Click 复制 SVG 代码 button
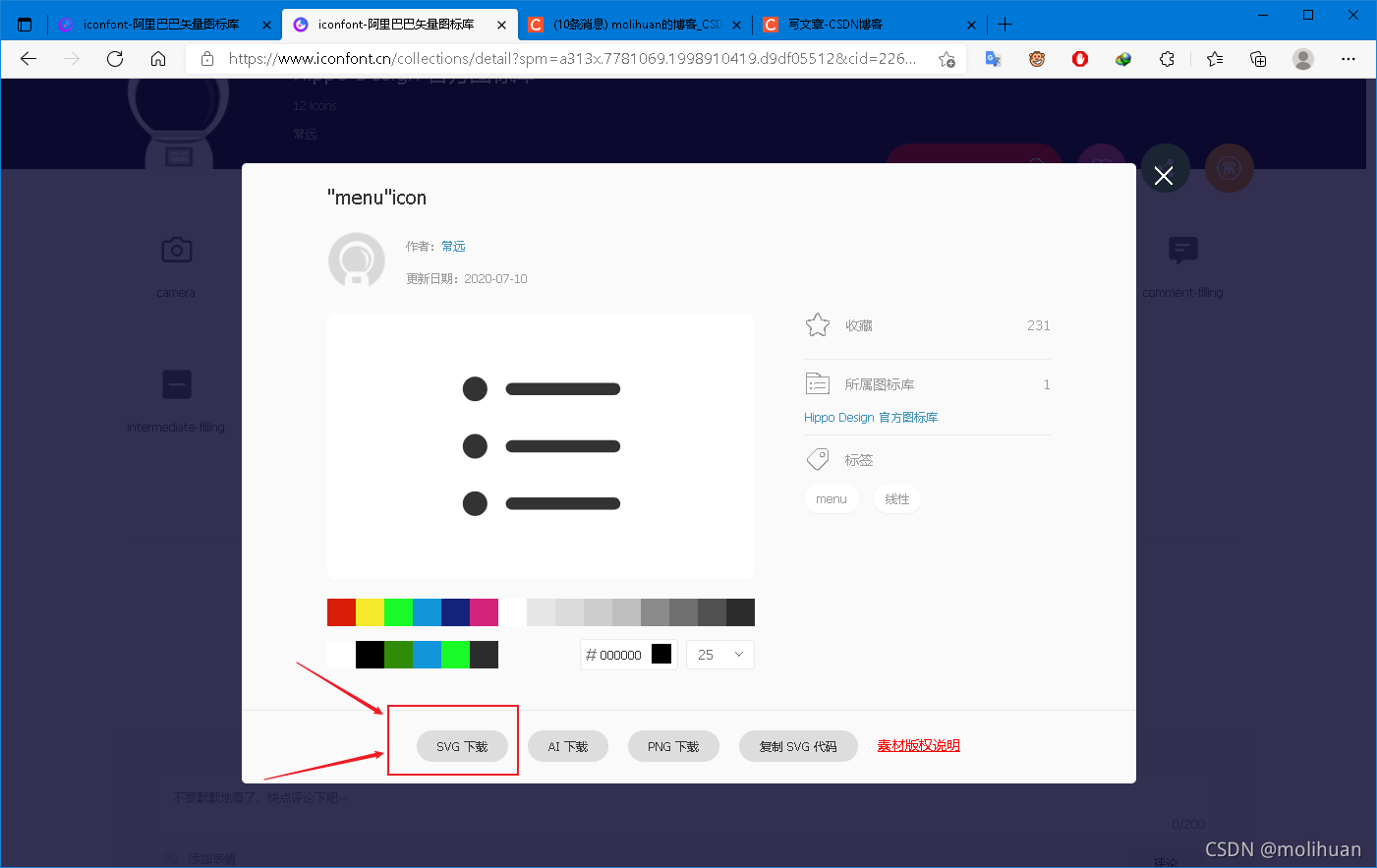Viewport: 1377px width, 868px height. 798,746
